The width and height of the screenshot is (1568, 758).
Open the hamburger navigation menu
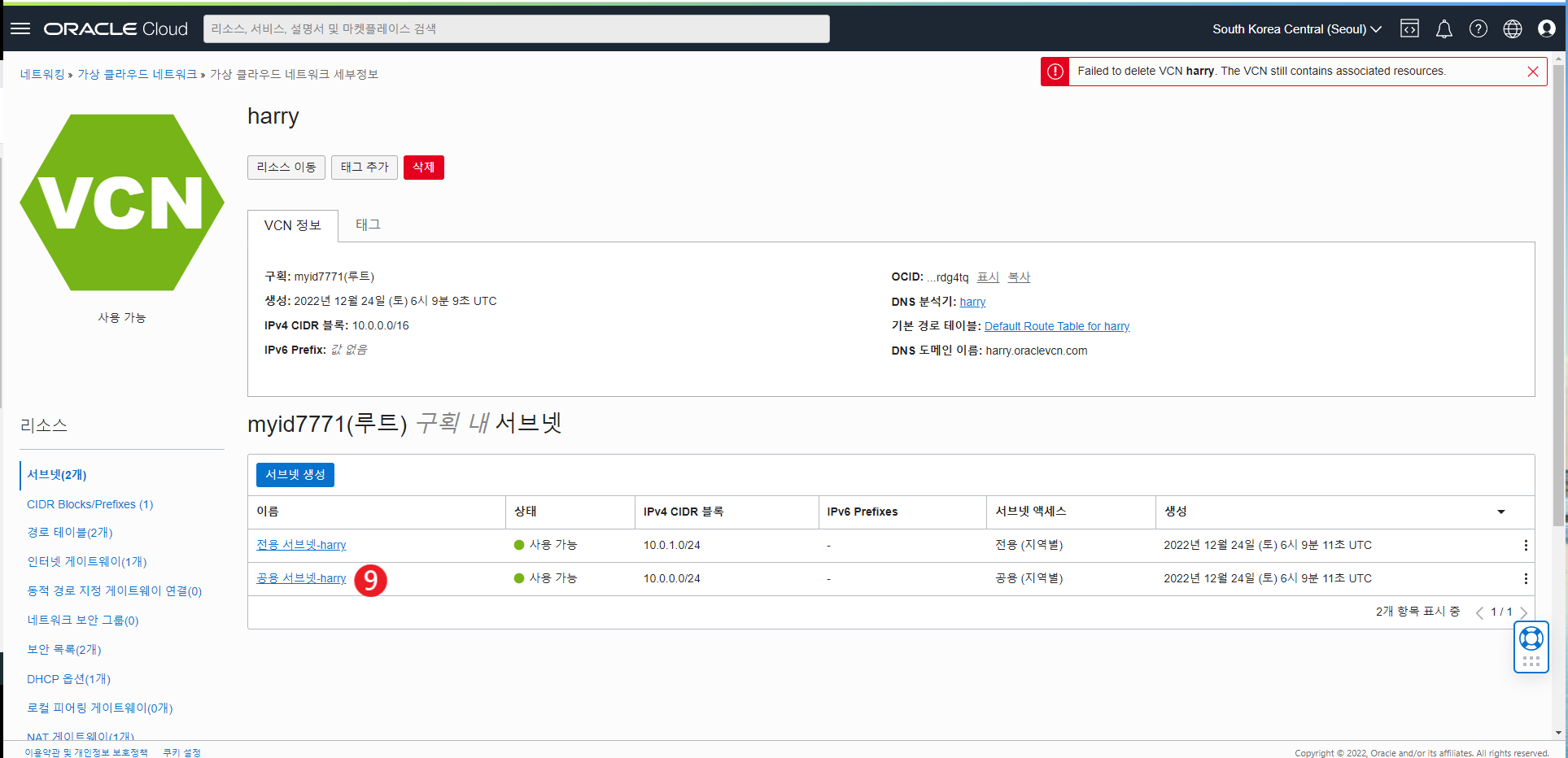(20, 28)
